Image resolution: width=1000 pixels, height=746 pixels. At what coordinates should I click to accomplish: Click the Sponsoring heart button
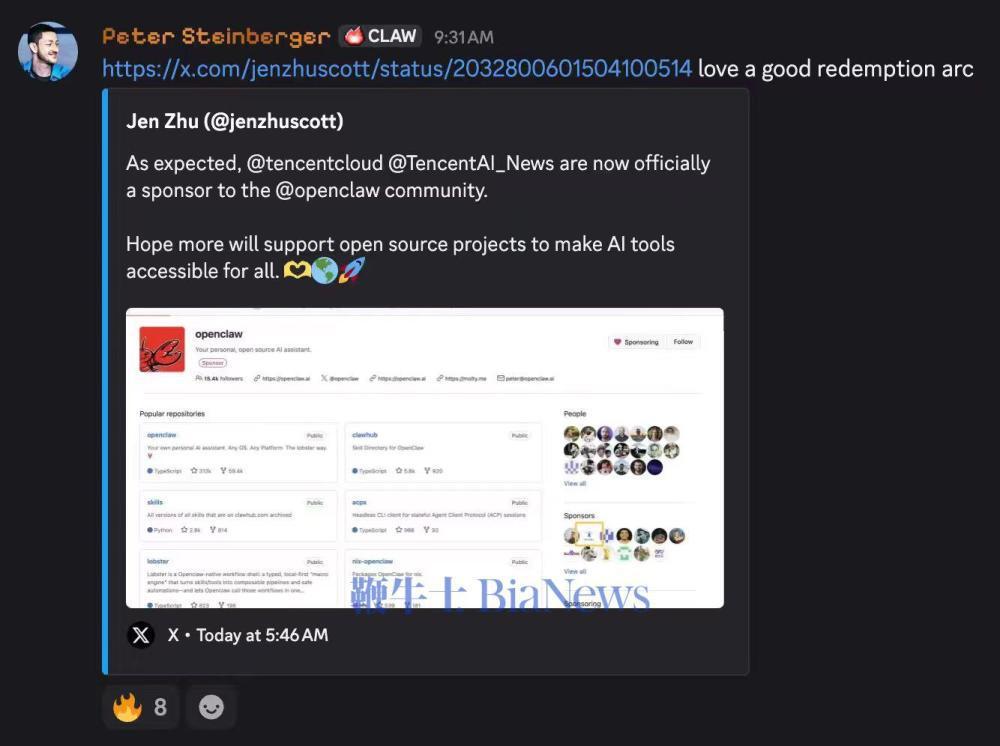[636, 342]
